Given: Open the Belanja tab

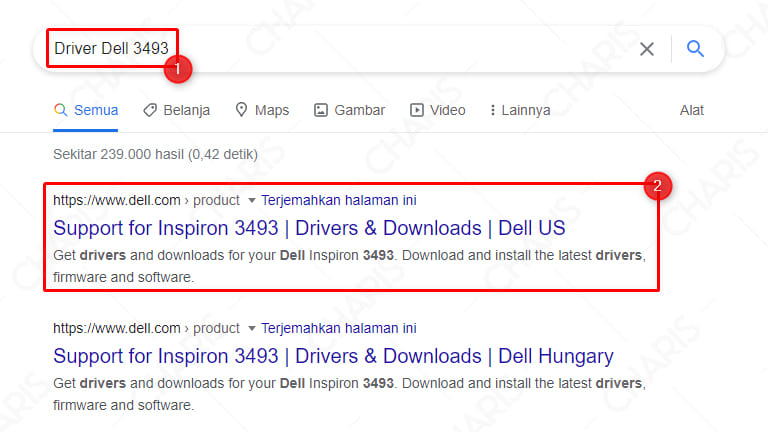Looking at the screenshot, I should coord(176,110).
